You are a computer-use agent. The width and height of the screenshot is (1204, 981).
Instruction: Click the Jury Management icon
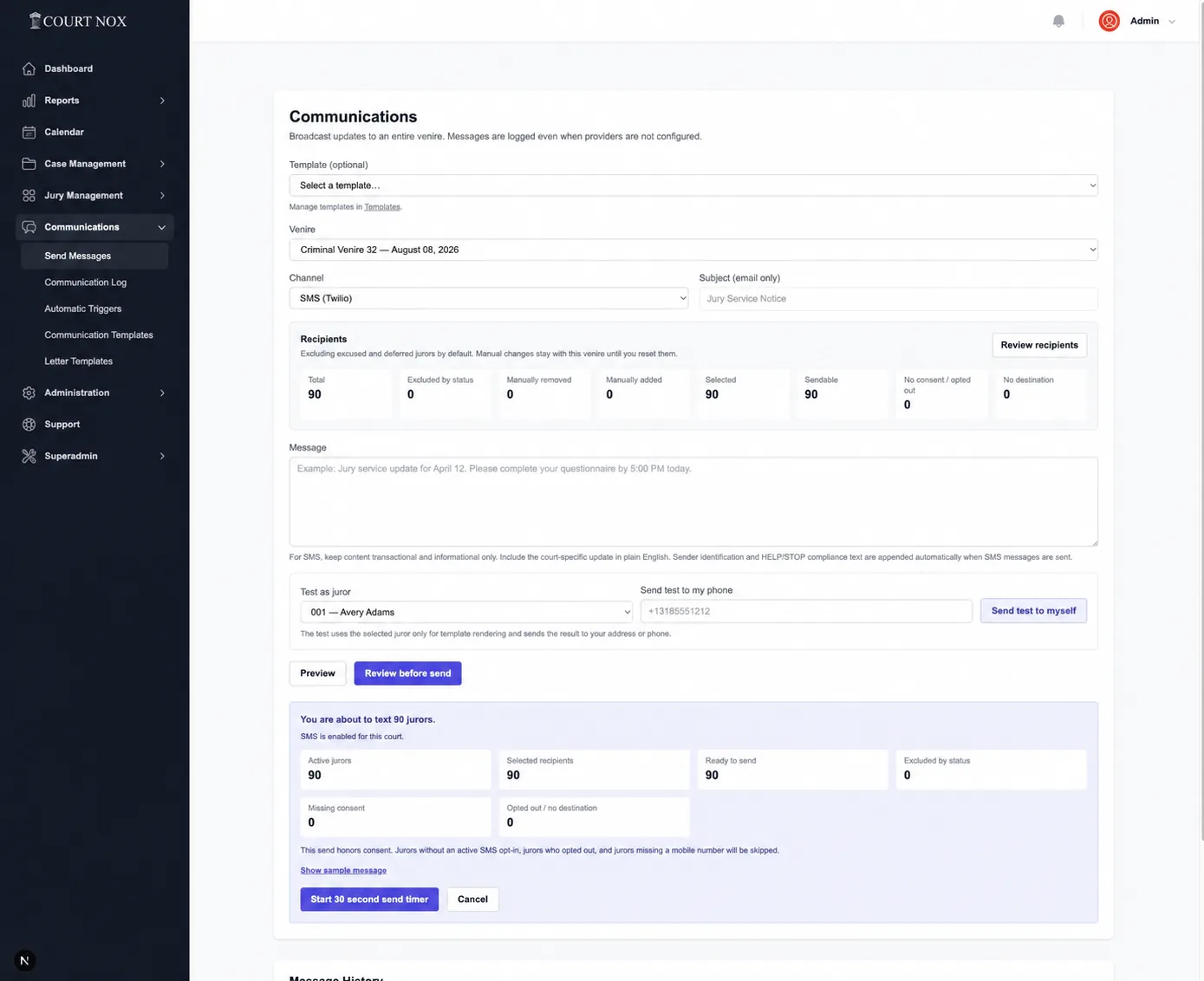pos(29,196)
